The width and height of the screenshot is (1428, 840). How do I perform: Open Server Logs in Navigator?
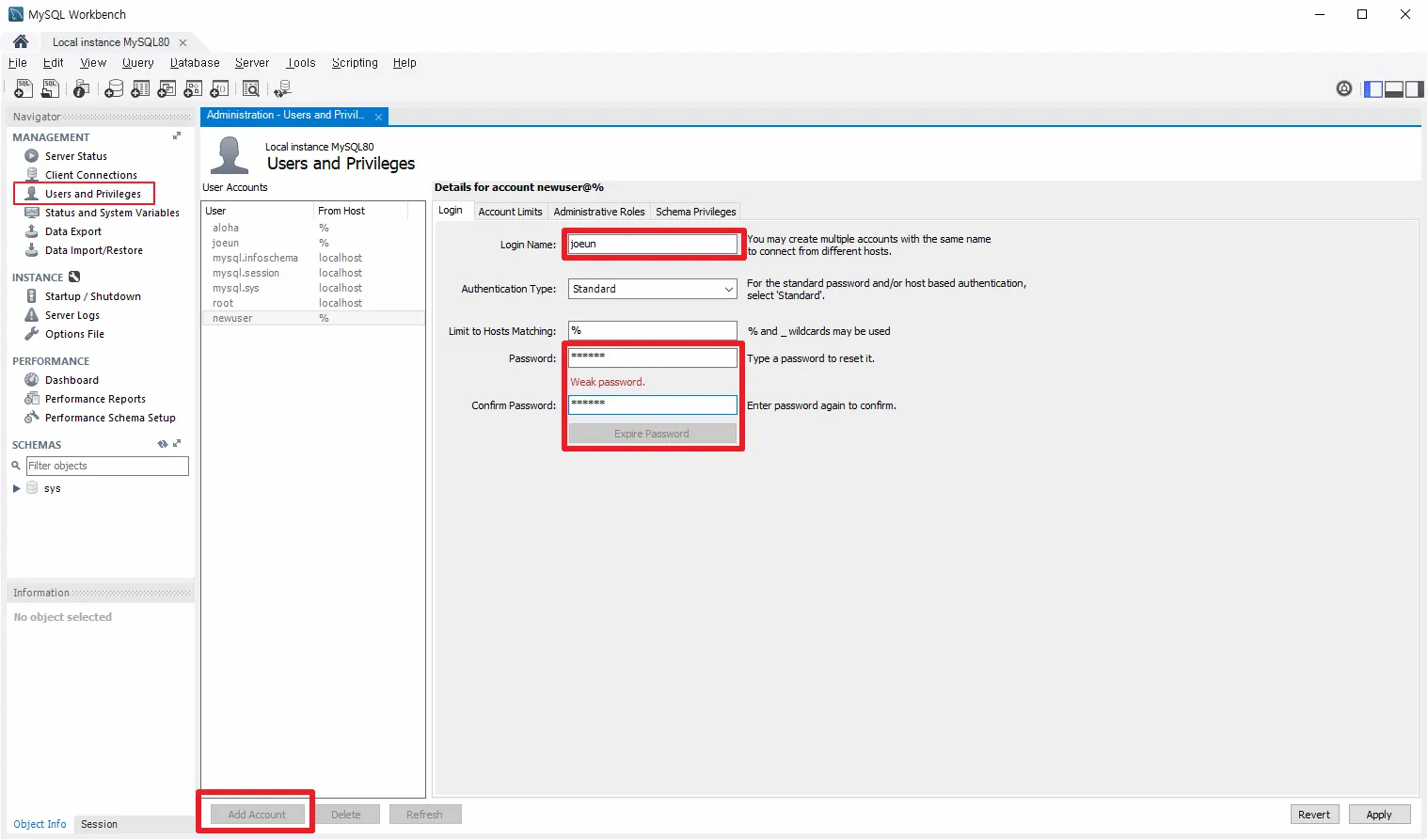(71, 315)
